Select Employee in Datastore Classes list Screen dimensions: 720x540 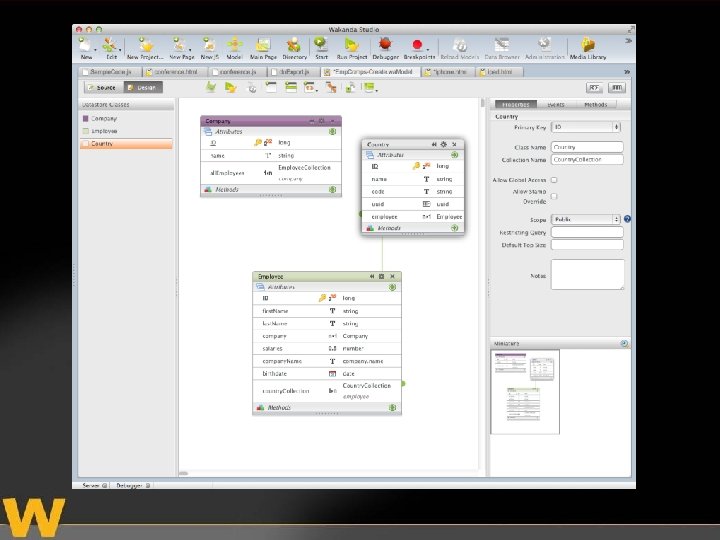[x=126, y=131]
